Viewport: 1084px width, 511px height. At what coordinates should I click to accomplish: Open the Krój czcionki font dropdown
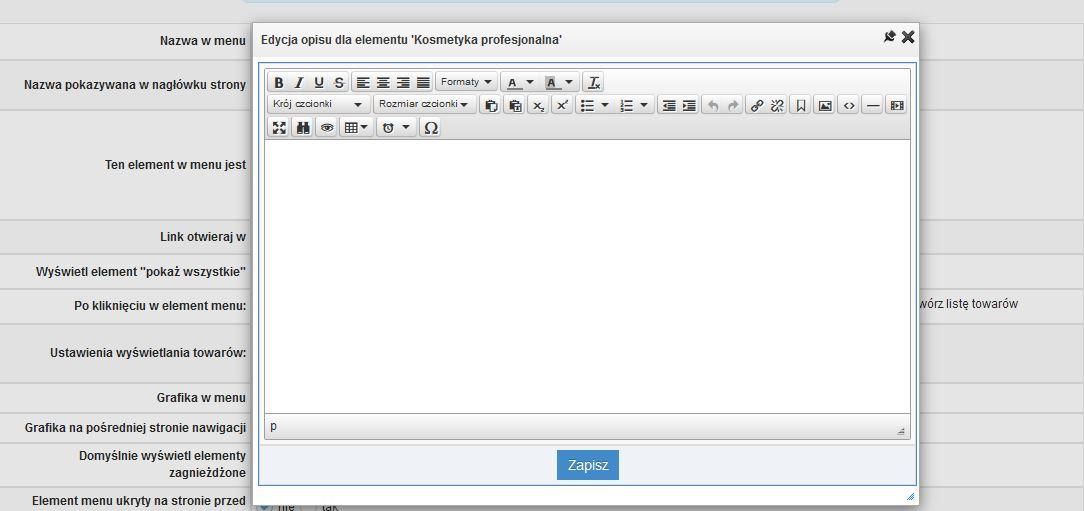[319, 104]
